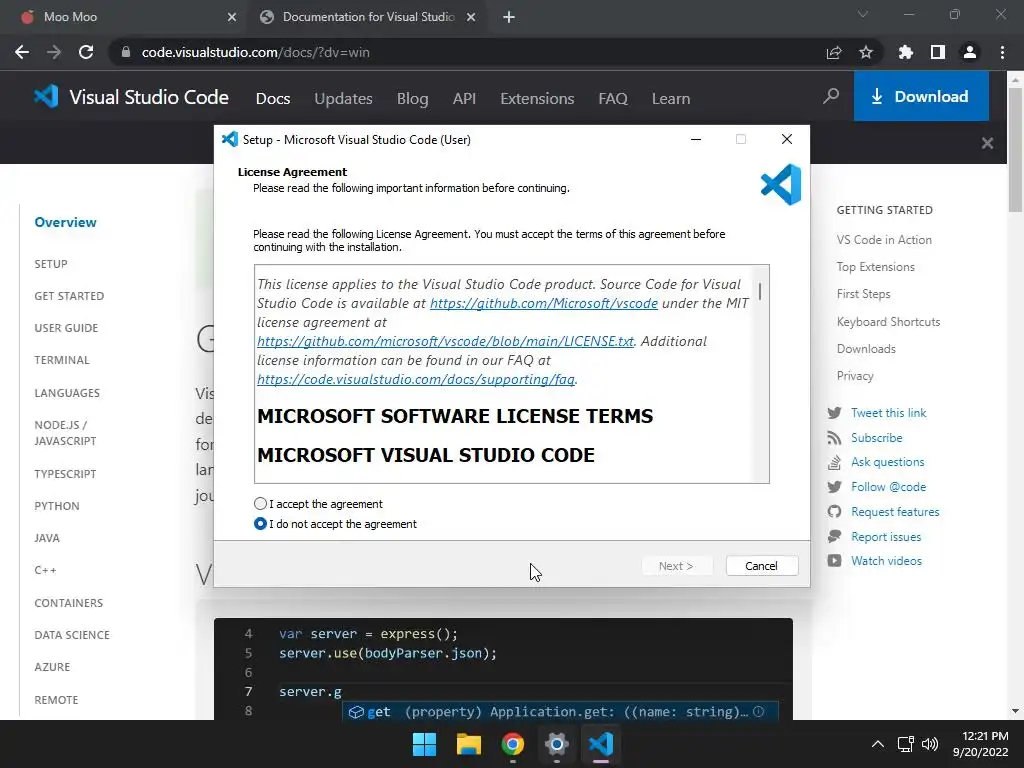1024x768 pixels.
Task: Select 'I do not accept the agreement' option
Action: (x=260, y=524)
